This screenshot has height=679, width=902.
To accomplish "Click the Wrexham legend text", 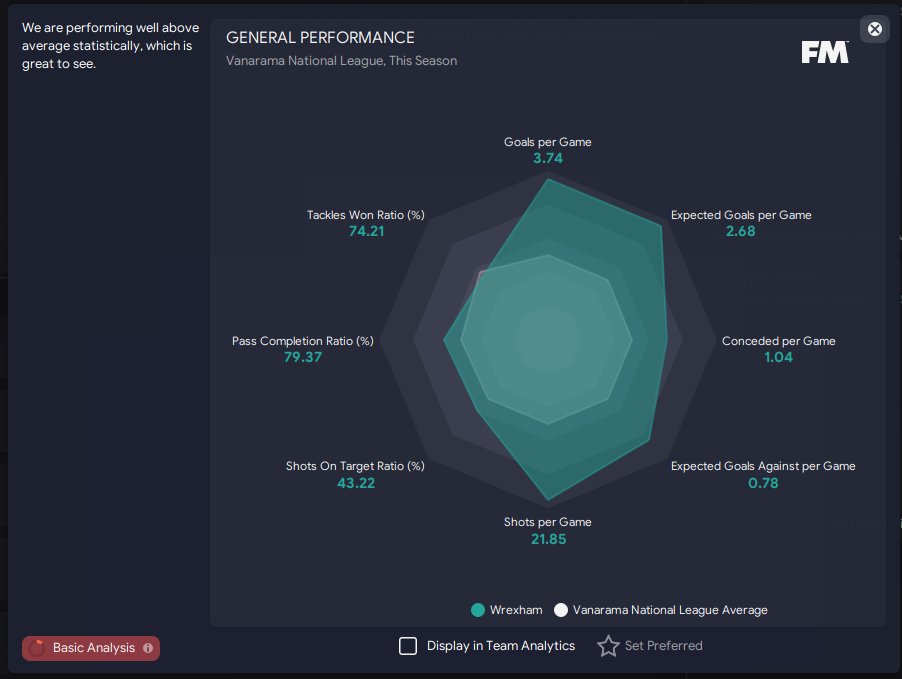I will 516,610.
